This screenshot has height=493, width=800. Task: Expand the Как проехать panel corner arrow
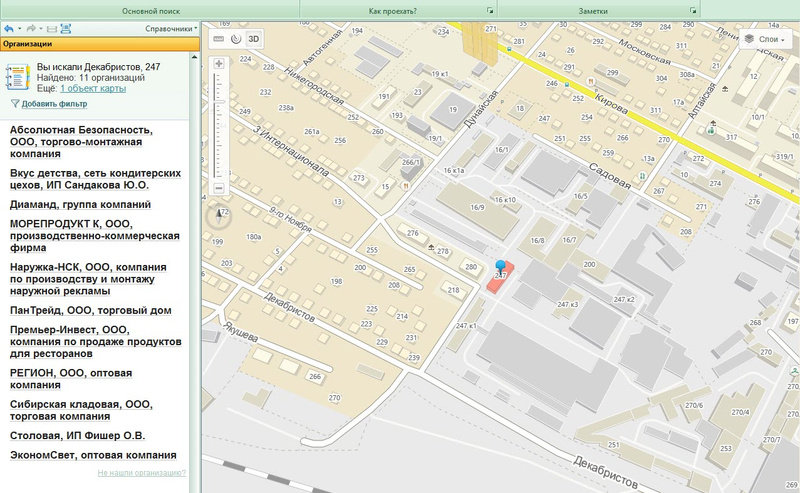click(x=490, y=10)
